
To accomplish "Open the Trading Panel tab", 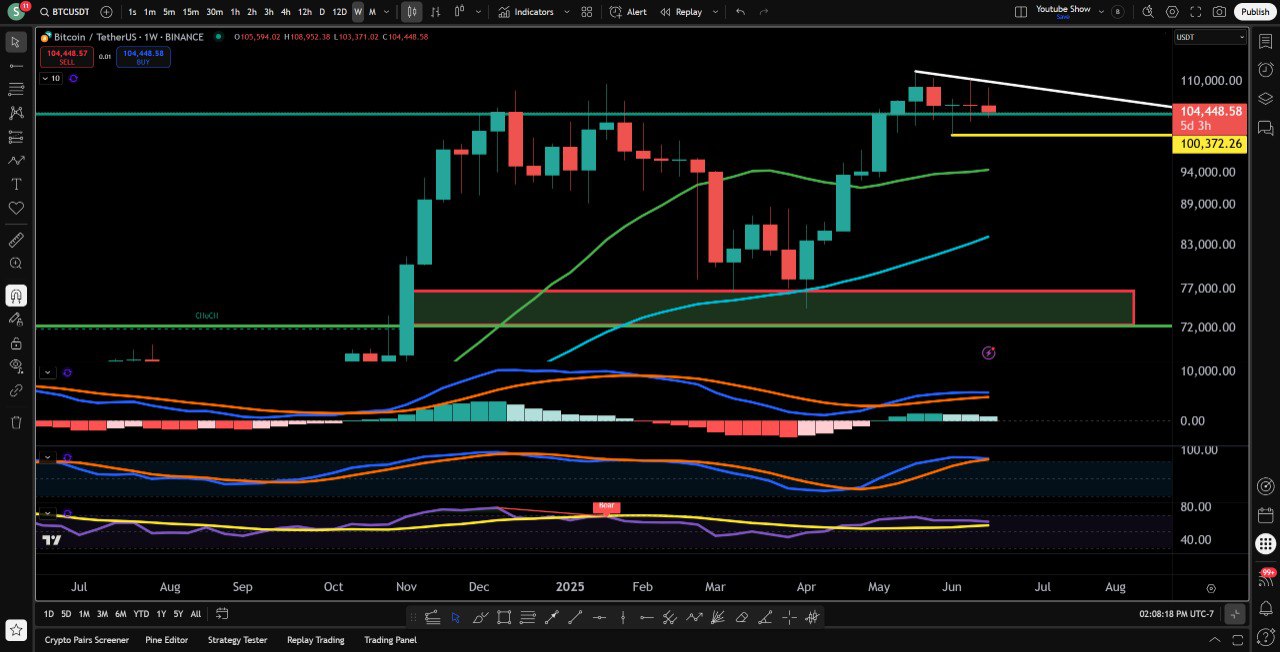I will pyautogui.click(x=391, y=640).
